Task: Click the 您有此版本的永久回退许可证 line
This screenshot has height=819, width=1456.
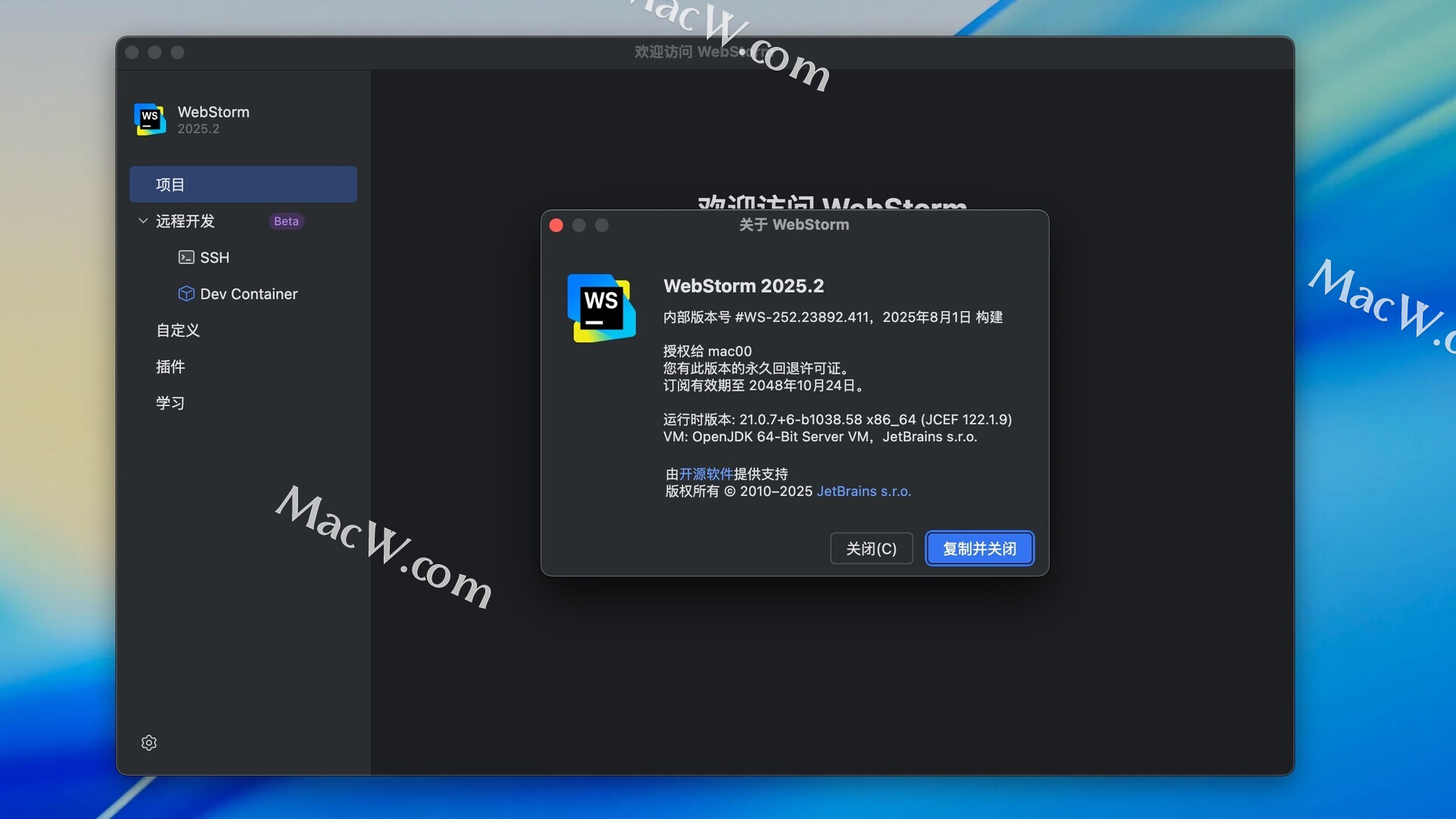Action: [x=756, y=368]
